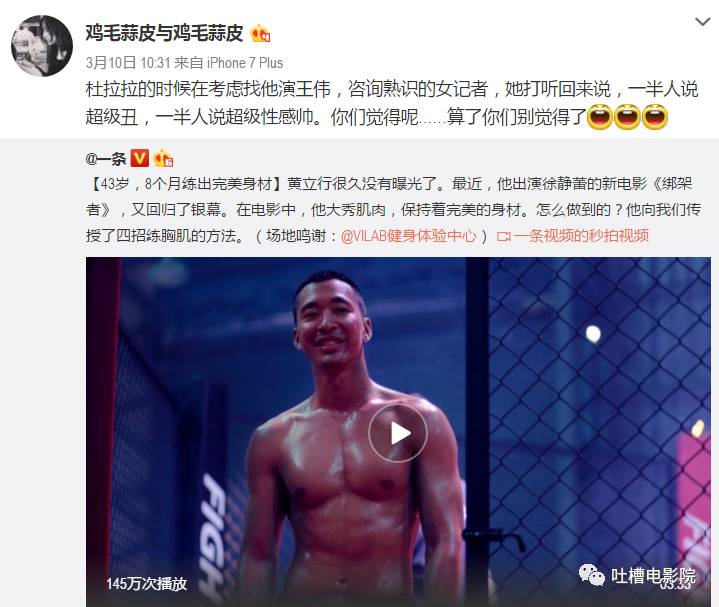The image size is (719, 607).
Task: Click the reposted headline 43岁，8个月练出完美身材
Action: point(186,184)
